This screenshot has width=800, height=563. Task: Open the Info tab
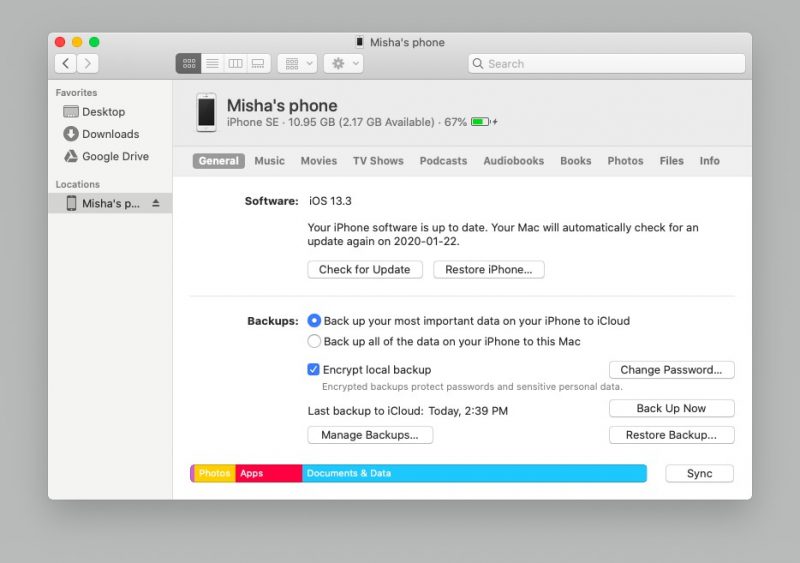click(709, 161)
